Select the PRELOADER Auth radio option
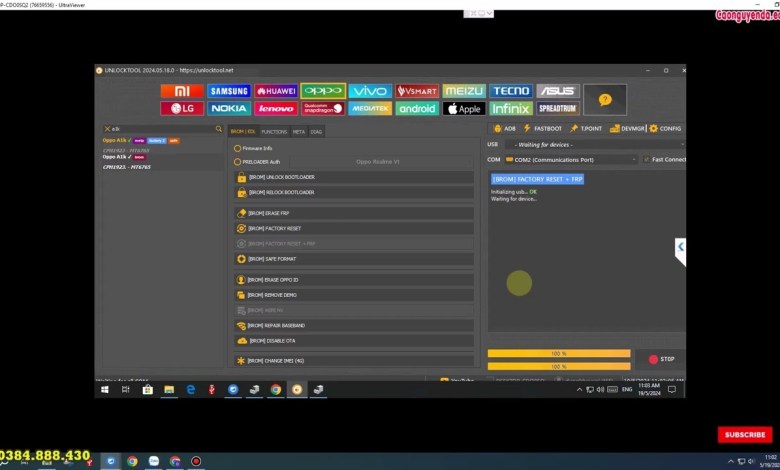Screen dimensions: 780x470 point(237,162)
